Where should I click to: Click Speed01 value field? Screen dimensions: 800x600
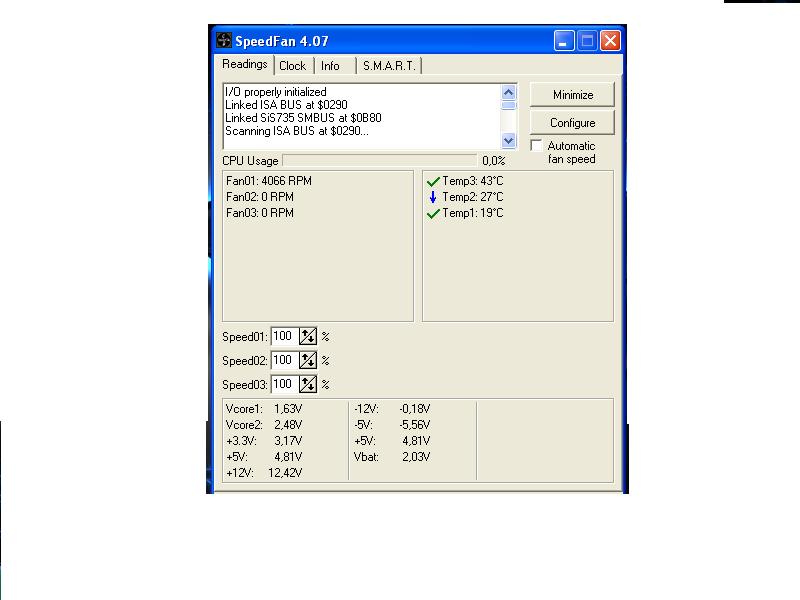click(285, 336)
